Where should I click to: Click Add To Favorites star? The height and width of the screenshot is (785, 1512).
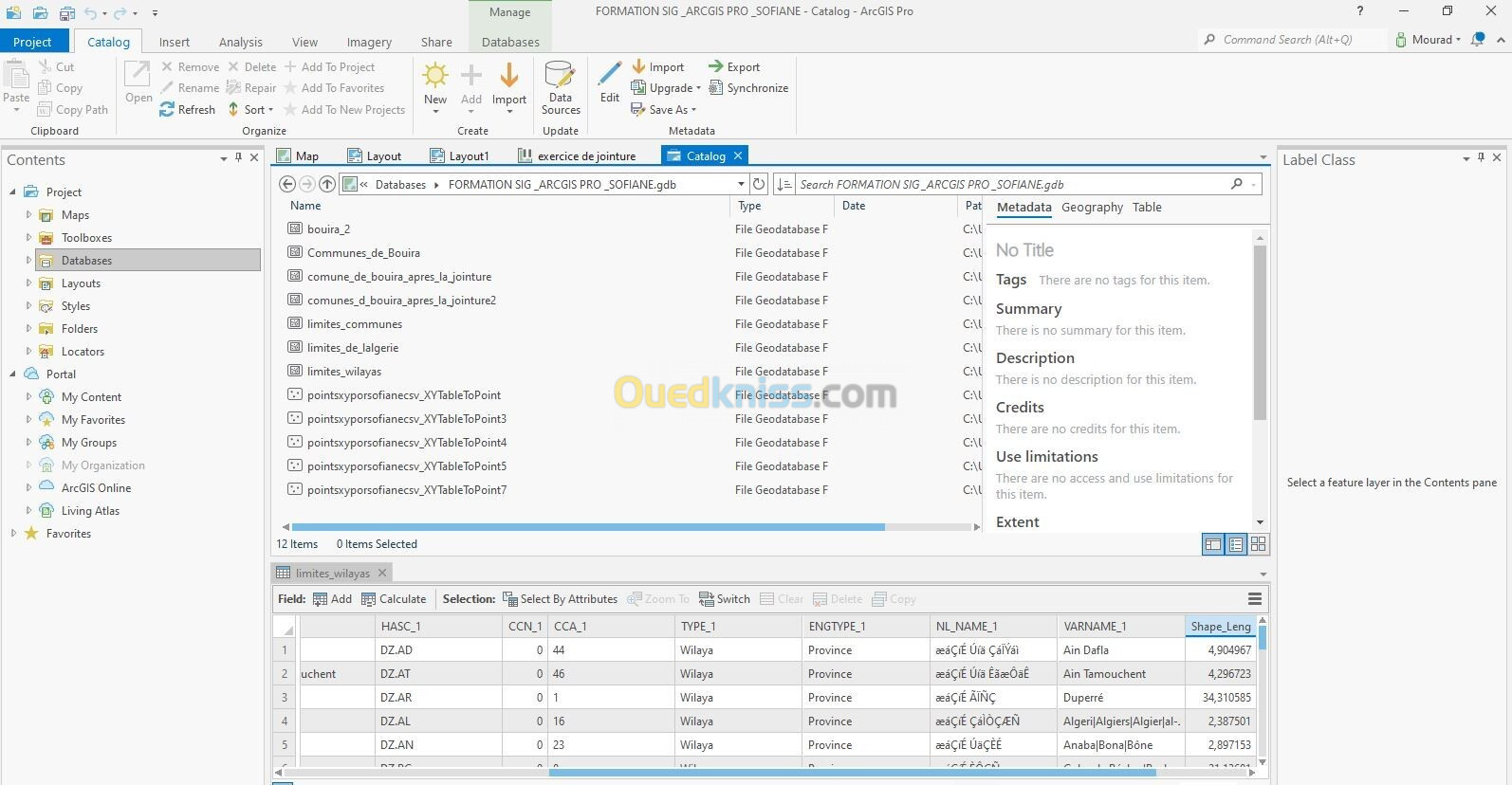point(291,87)
